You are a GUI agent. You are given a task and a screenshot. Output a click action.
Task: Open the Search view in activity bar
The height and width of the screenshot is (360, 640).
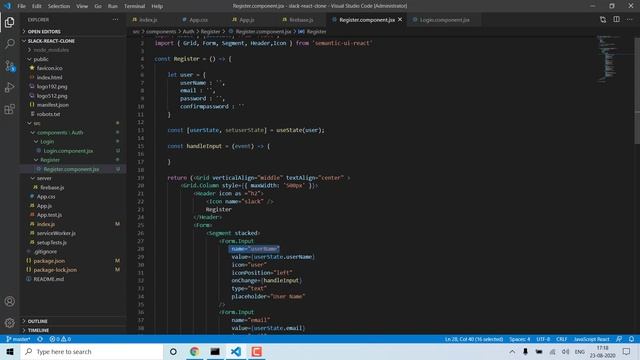(9, 43)
